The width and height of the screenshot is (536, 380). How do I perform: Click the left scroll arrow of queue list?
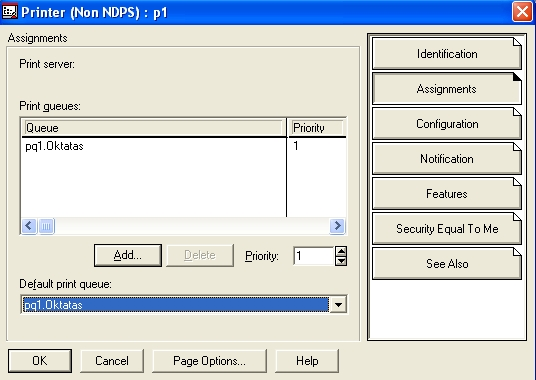(x=29, y=226)
